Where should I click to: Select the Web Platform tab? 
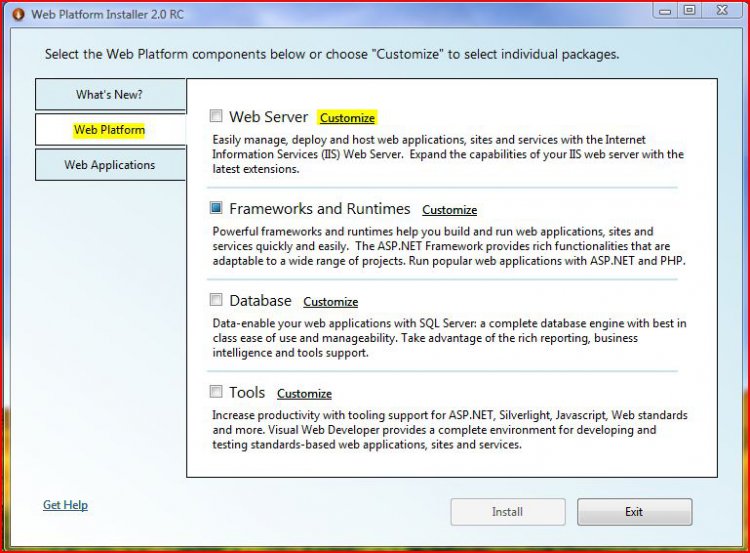(110, 130)
